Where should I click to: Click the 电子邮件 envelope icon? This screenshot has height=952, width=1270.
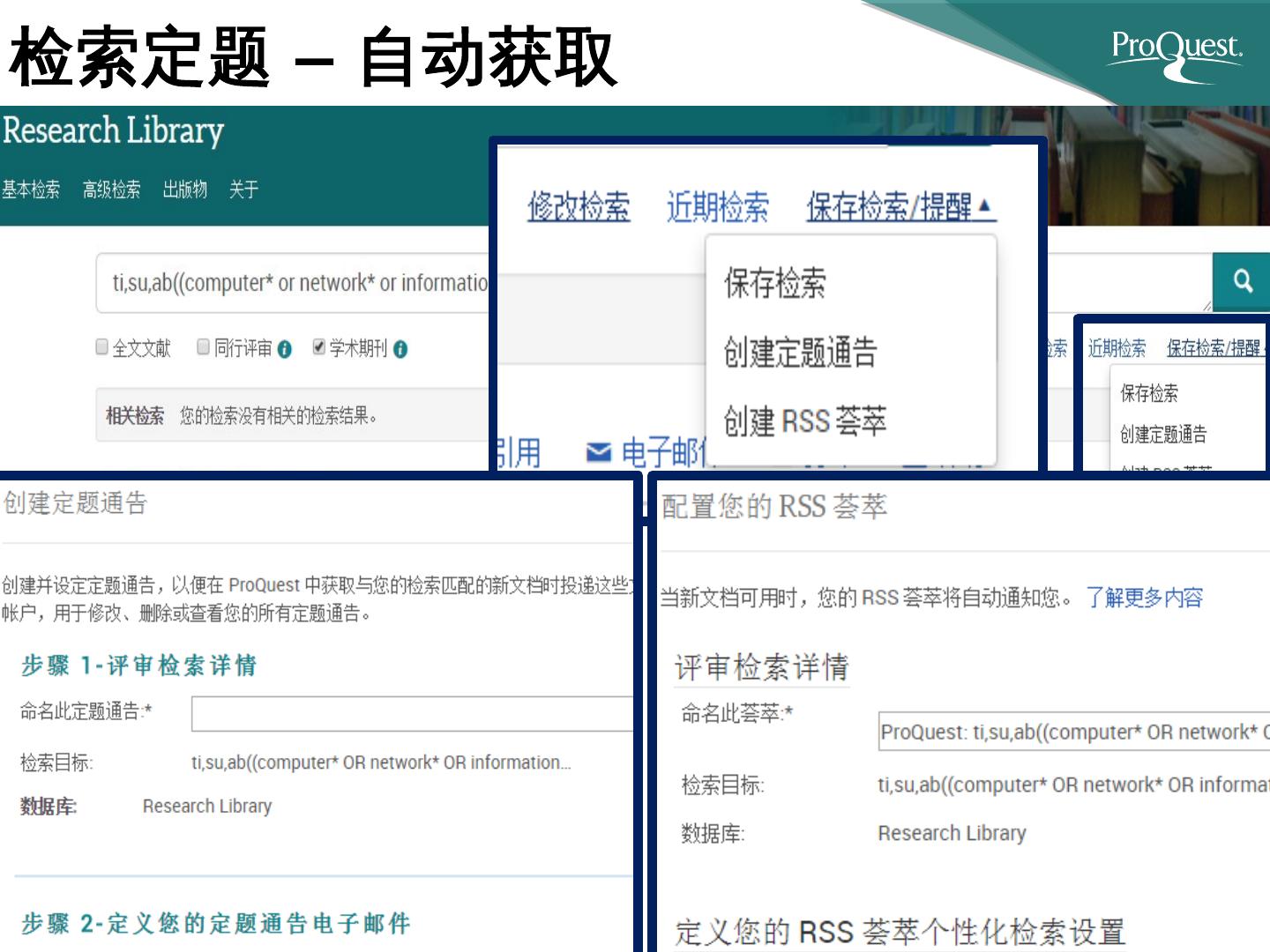pyautogui.click(x=599, y=452)
